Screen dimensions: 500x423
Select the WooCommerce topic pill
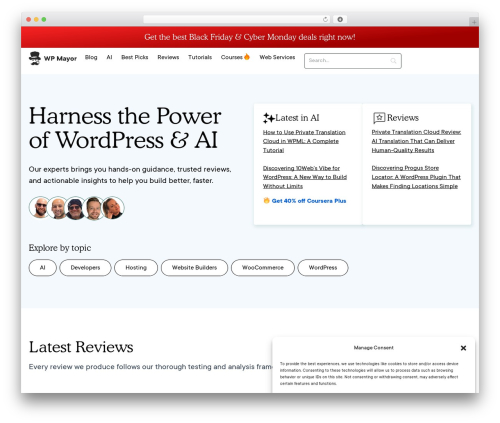coord(263,268)
